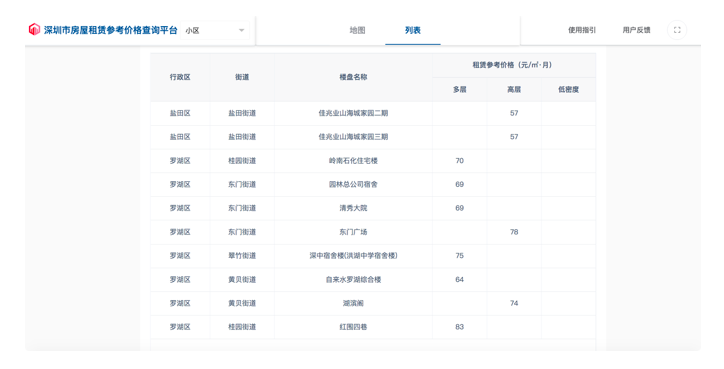Select 佳兆业山海城家园二期 in the table

point(353,113)
